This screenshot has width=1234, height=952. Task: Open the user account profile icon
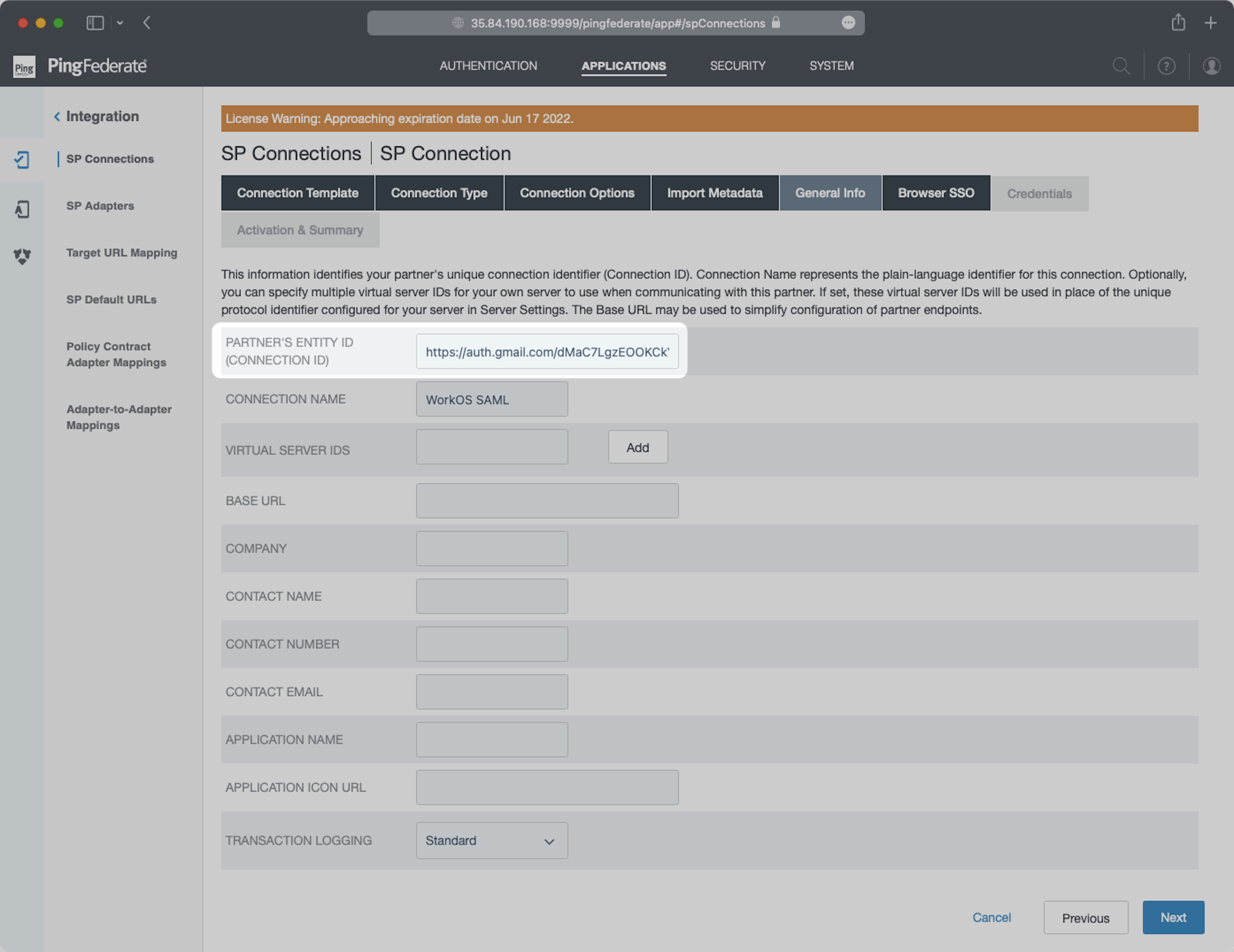point(1211,66)
